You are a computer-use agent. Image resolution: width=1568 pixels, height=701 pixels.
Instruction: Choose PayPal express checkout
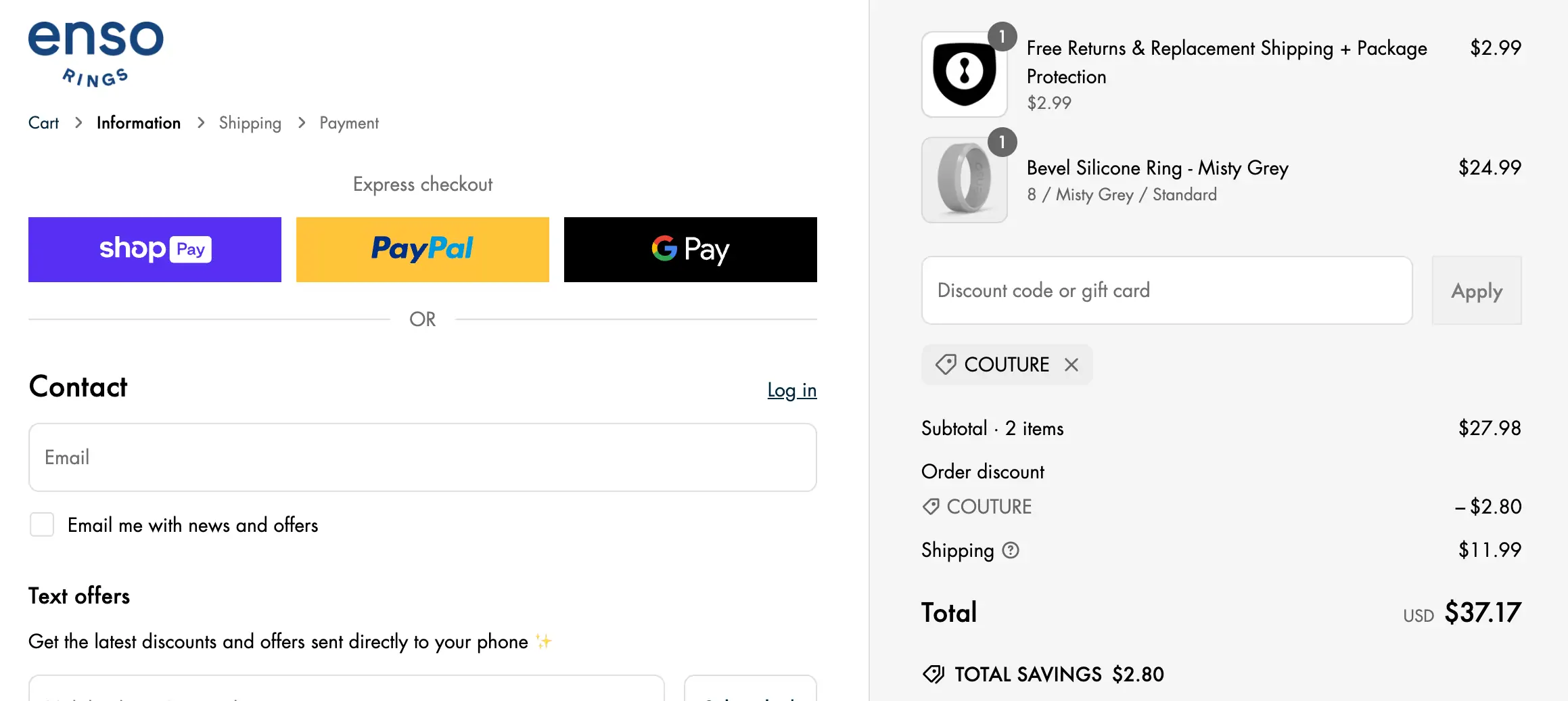pyautogui.click(x=423, y=250)
